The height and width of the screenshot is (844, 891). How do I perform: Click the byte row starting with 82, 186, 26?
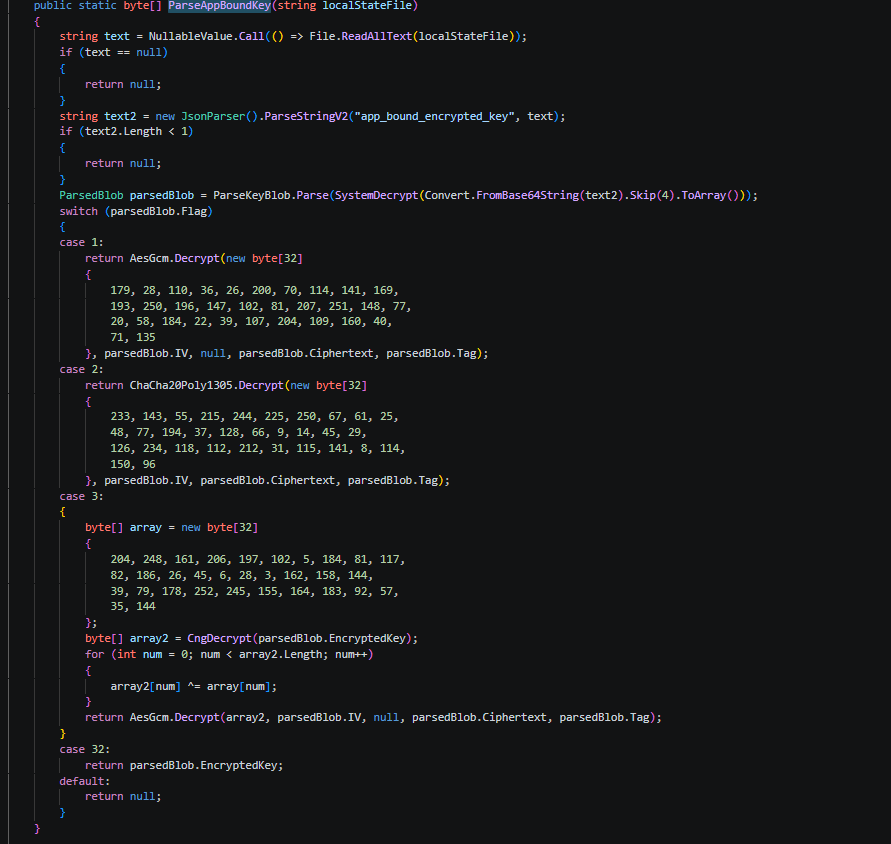[242, 576]
